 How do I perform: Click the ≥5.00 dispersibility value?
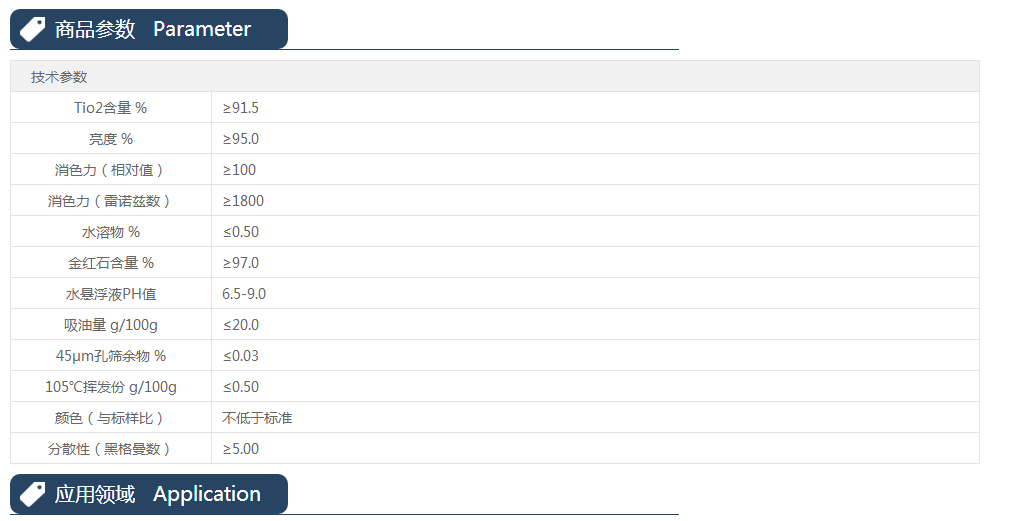coord(241,449)
